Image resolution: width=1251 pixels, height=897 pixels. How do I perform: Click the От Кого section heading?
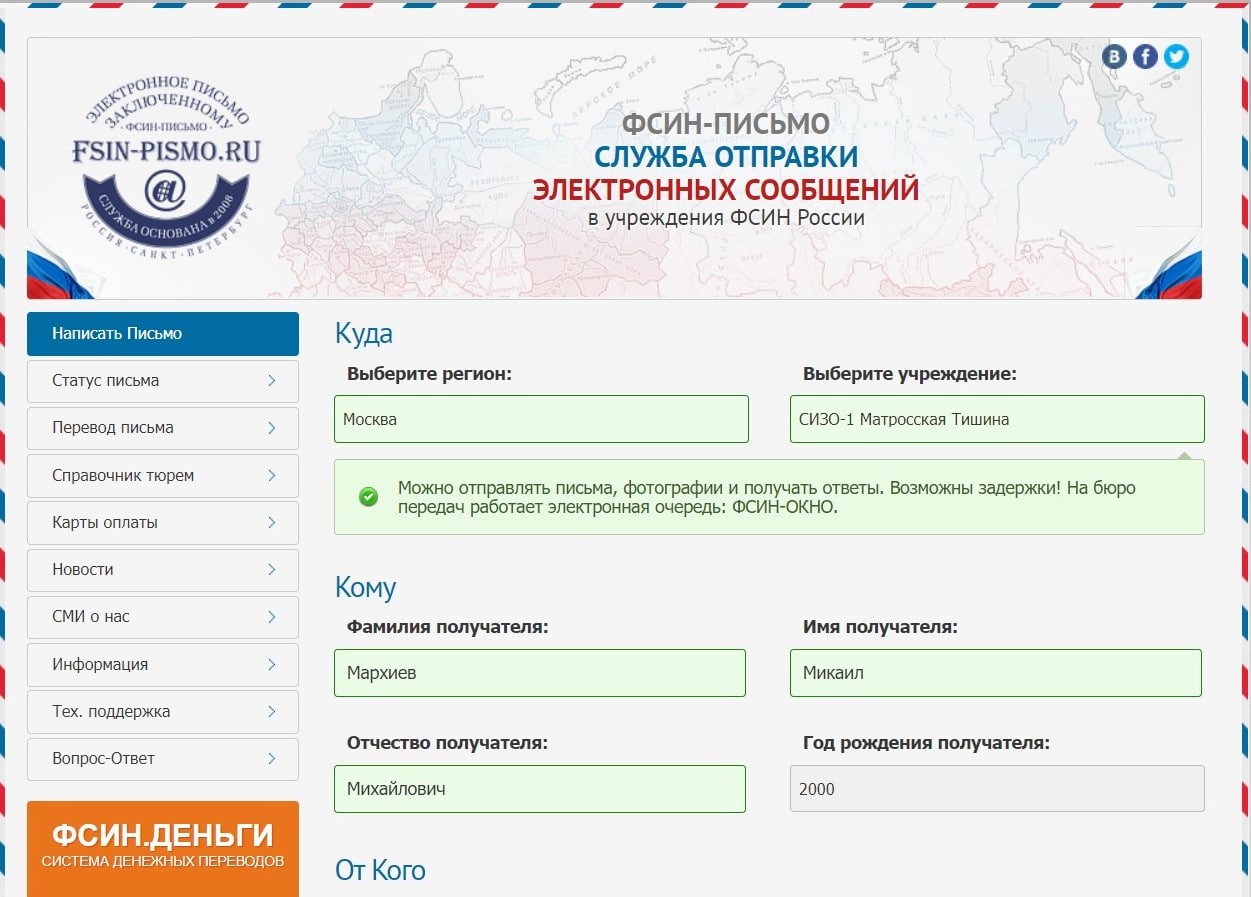click(381, 870)
